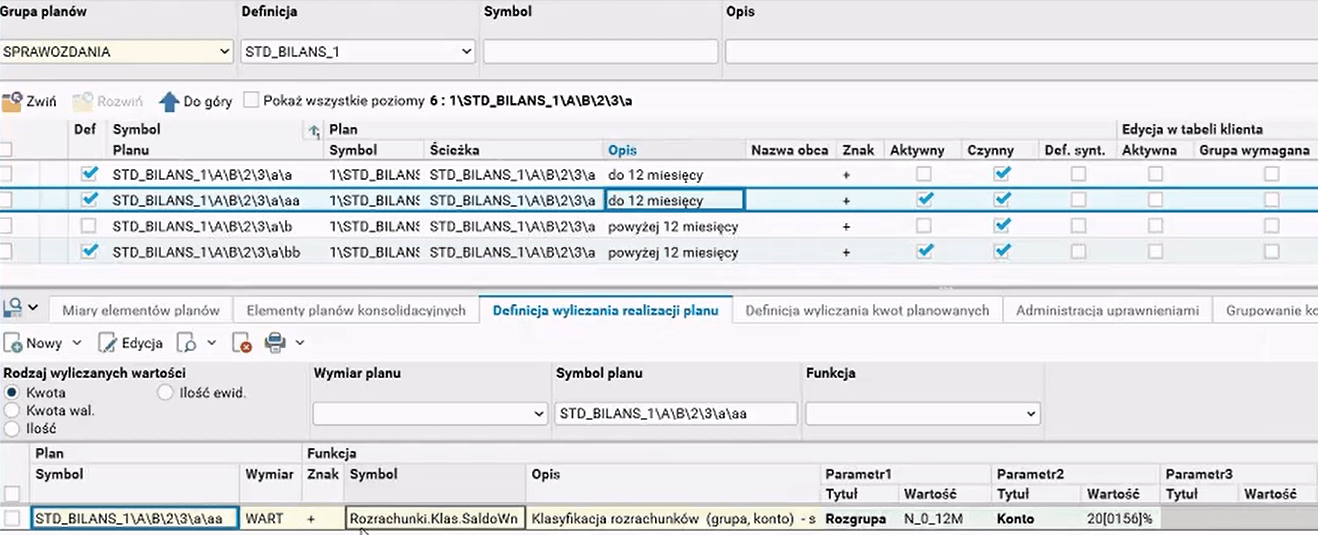Click the preview document magnifier icon
This screenshot has width=1318, height=537.
tap(187, 343)
